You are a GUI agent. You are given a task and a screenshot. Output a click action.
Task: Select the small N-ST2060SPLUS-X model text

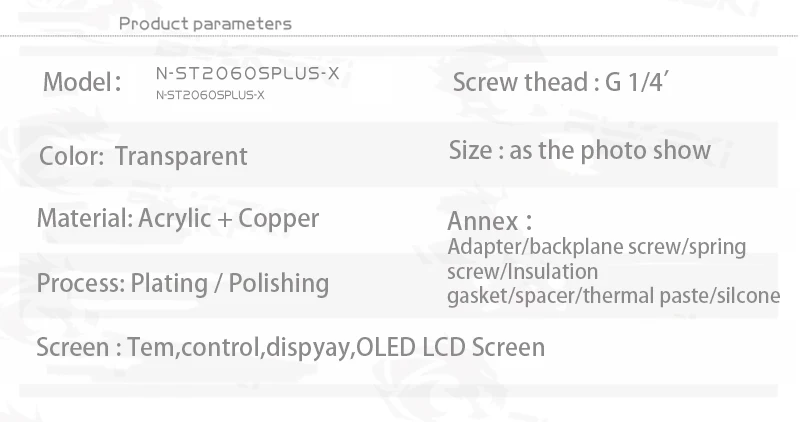click(210, 95)
